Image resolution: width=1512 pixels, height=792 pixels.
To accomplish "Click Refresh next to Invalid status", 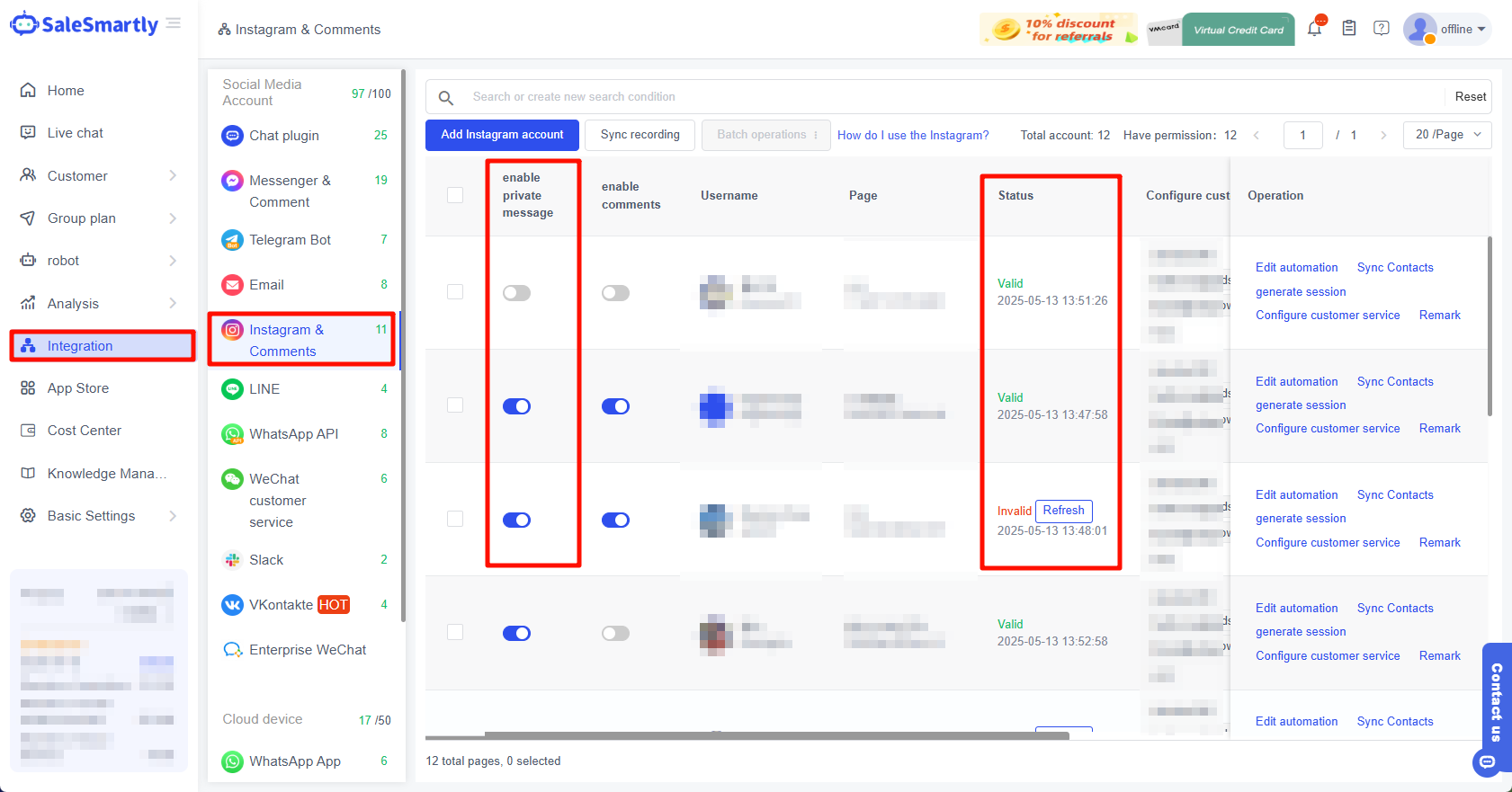I will click(1063, 511).
